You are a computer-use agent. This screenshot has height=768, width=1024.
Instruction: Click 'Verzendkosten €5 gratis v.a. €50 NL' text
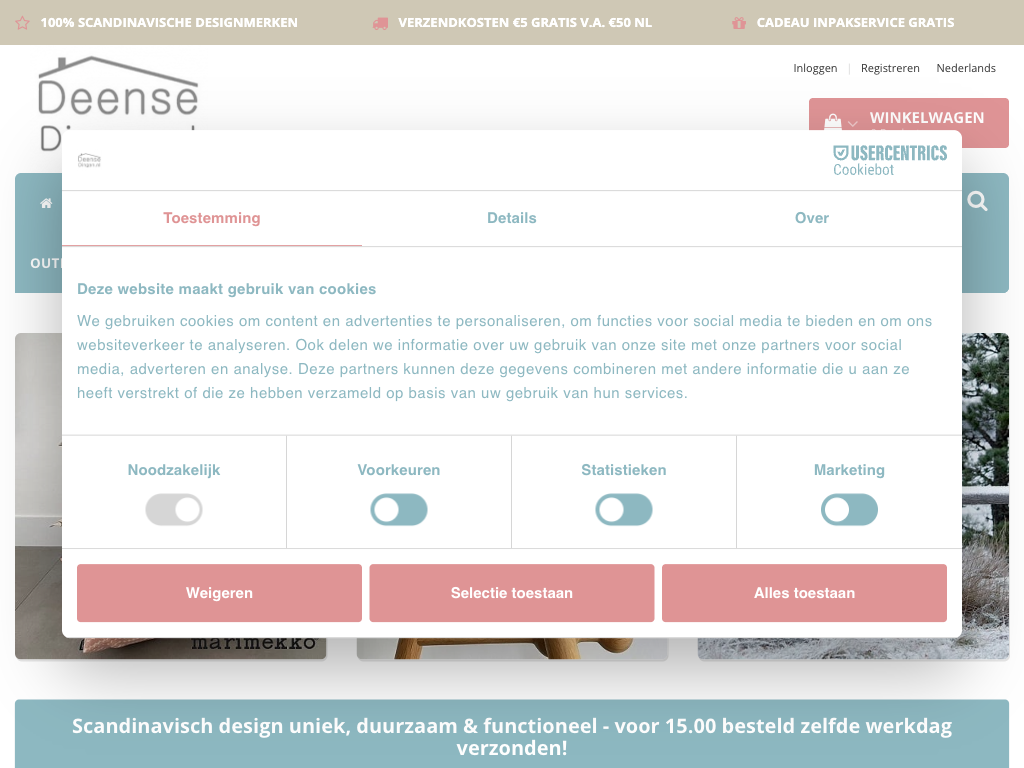[x=525, y=23]
